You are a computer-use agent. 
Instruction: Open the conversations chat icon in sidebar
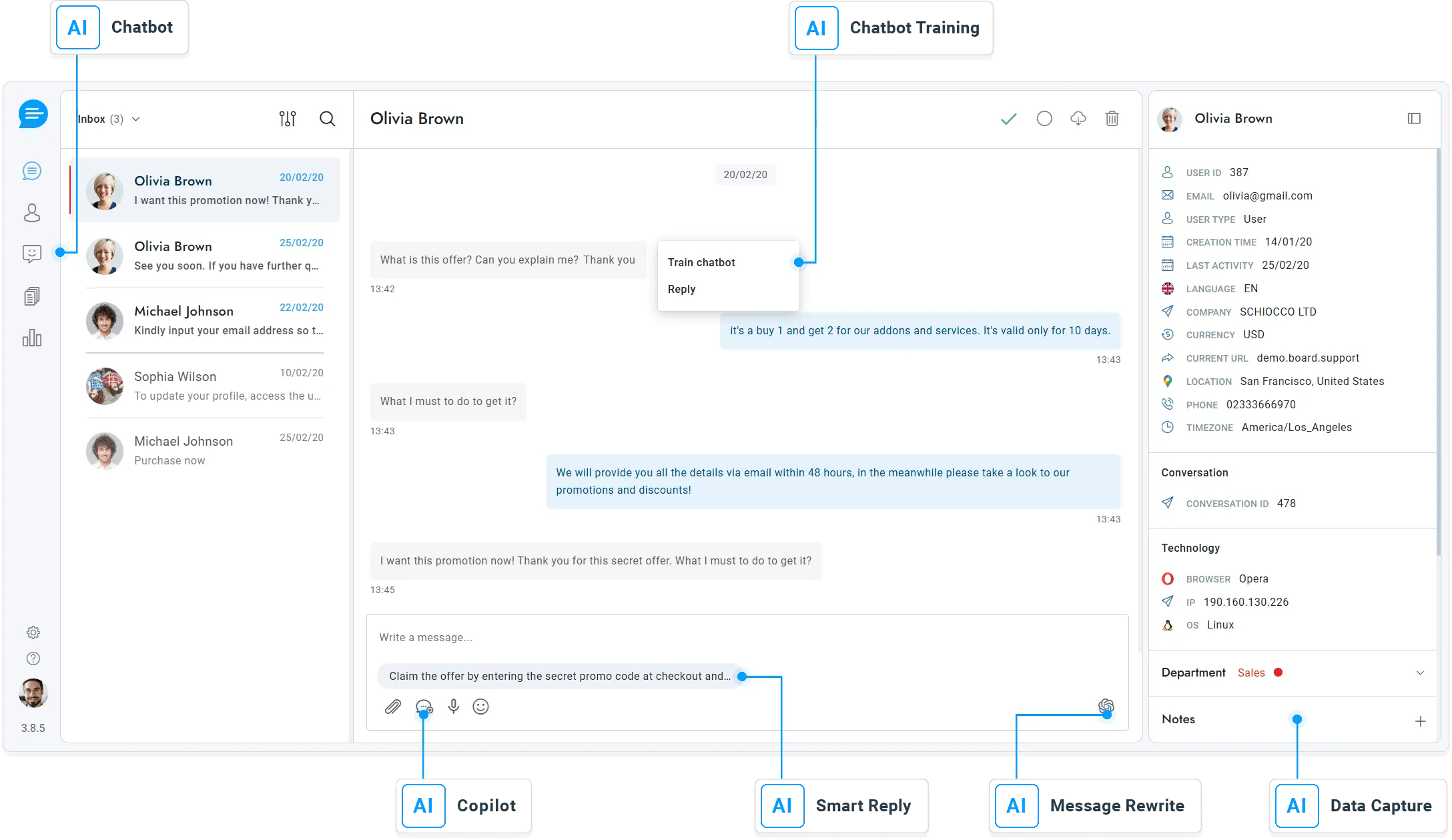point(32,171)
